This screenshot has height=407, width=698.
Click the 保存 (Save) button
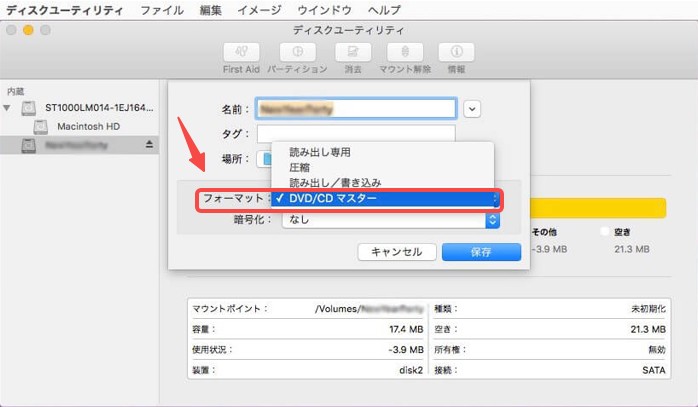[481, 252]
